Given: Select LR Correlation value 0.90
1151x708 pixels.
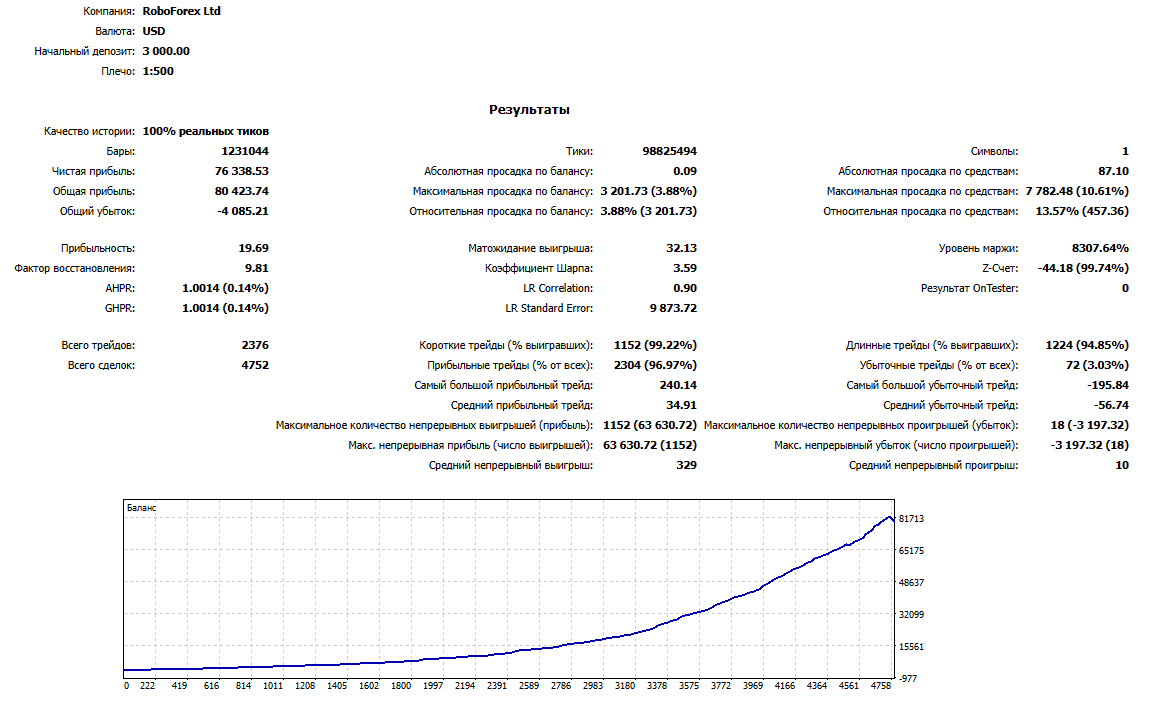Looking at the screenshot, I should 685,288.
